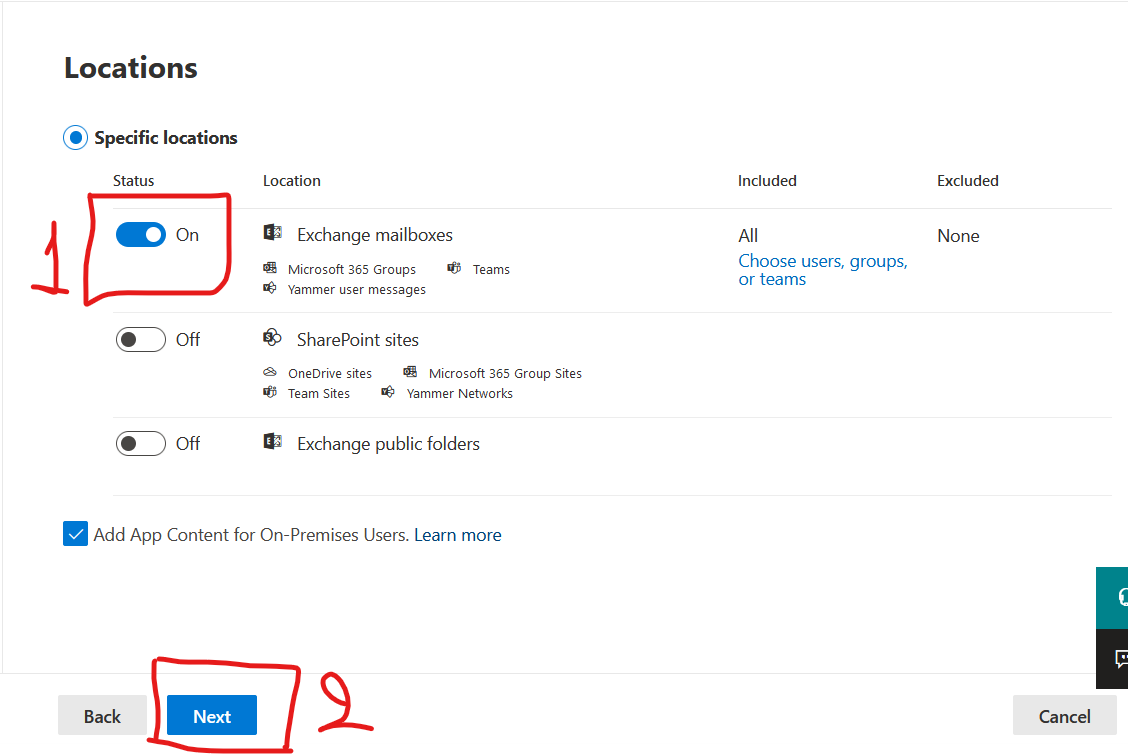Viewport: 1128px width, 754px height.
Task: Turn on the SharePoint sites toggle
Action: coord(141,340)
